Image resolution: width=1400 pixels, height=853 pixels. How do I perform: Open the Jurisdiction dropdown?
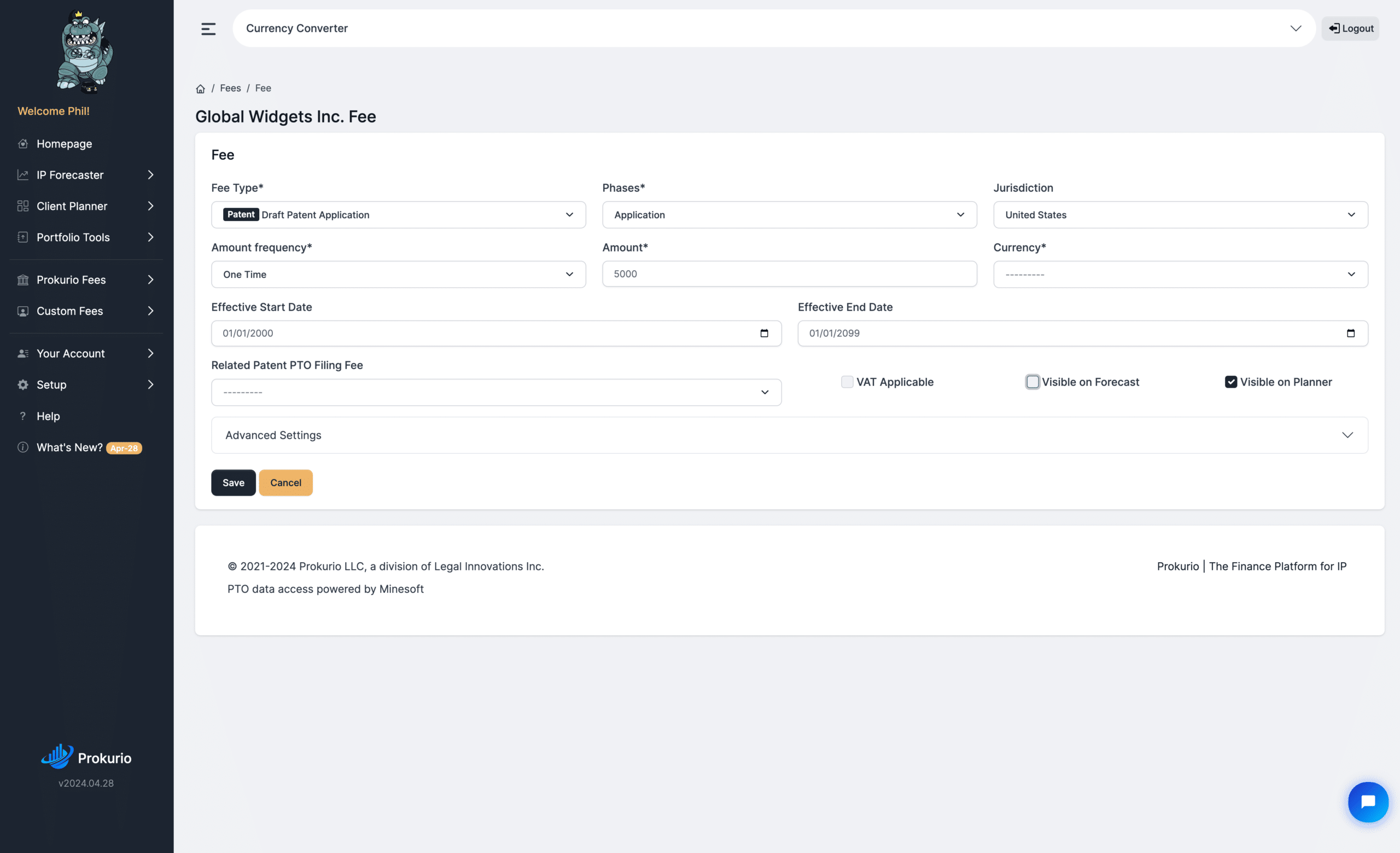[x=1180, y=215]
